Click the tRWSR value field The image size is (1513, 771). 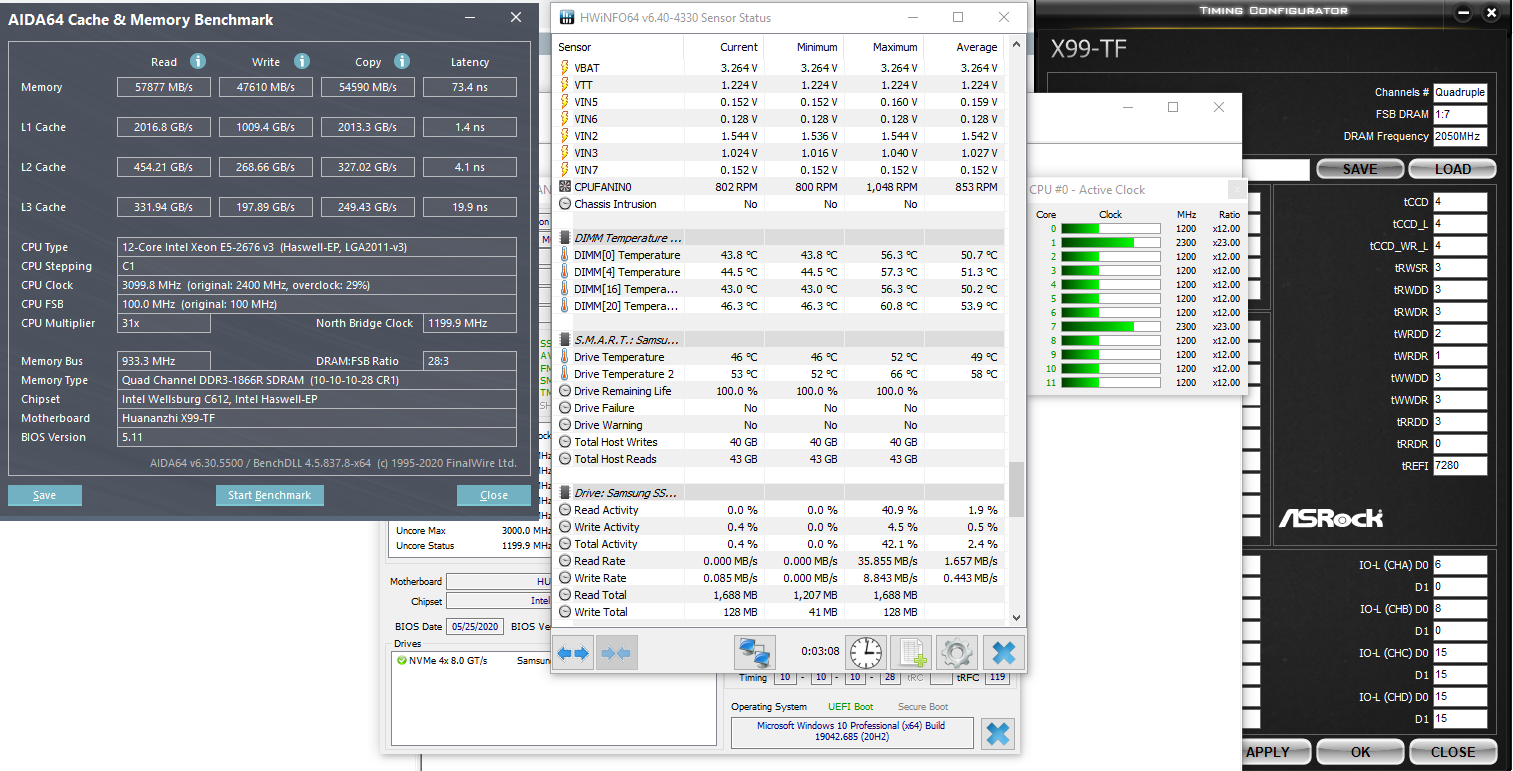pyautogui.click(x=1460, y=268)
